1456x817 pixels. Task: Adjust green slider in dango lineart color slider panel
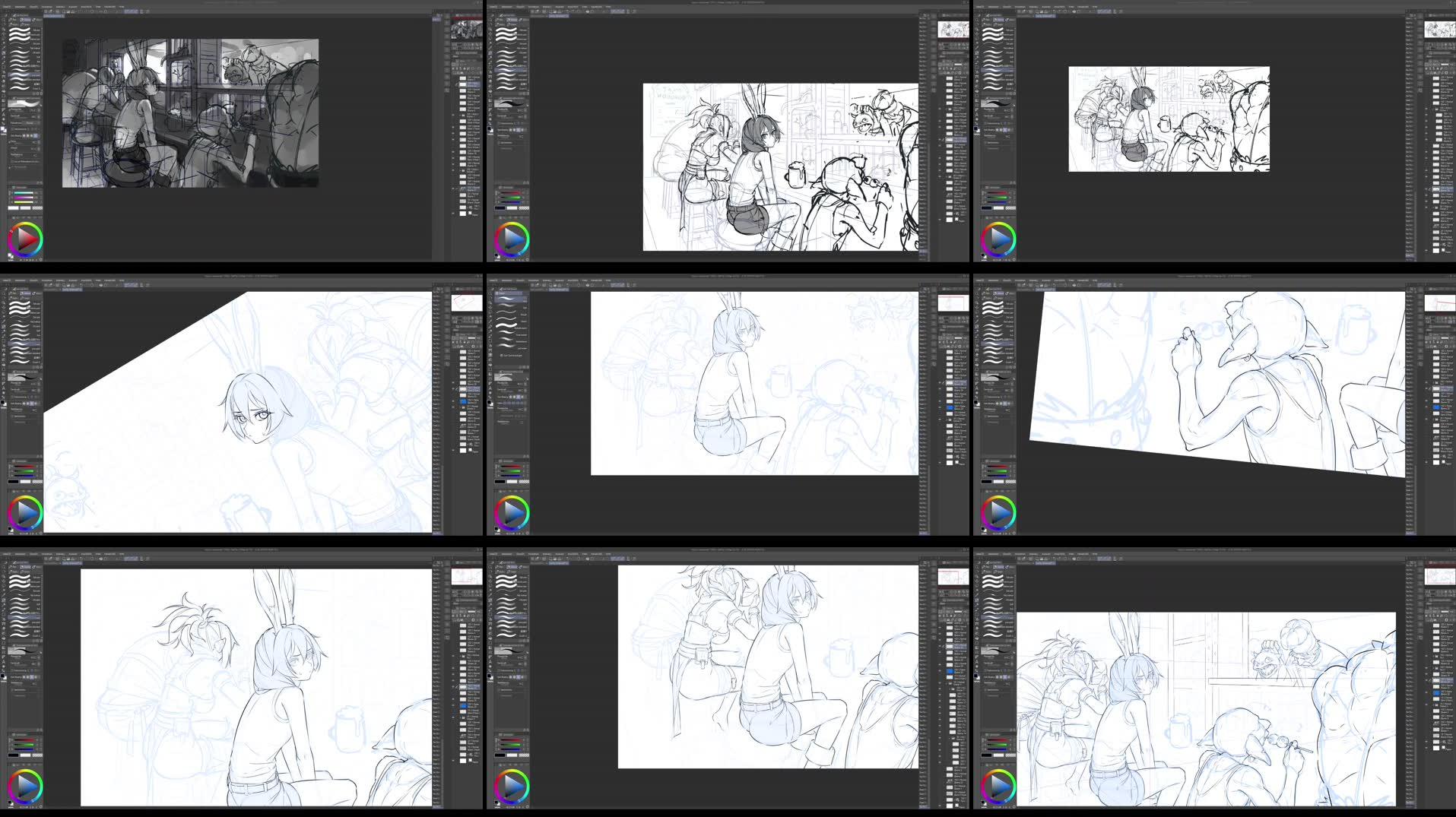pos(997,745)
